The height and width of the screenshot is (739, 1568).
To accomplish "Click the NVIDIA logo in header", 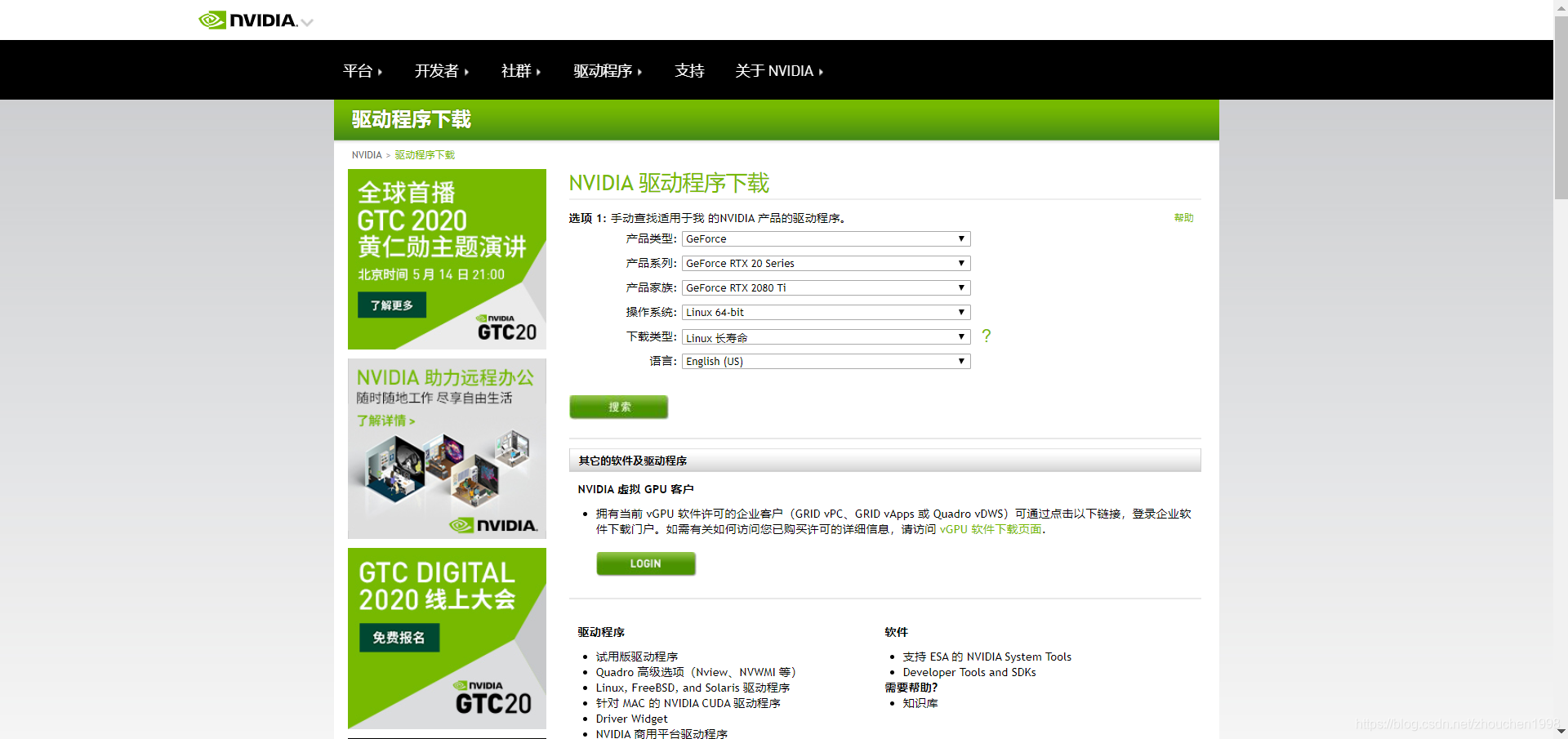I will tap(247, 20).
